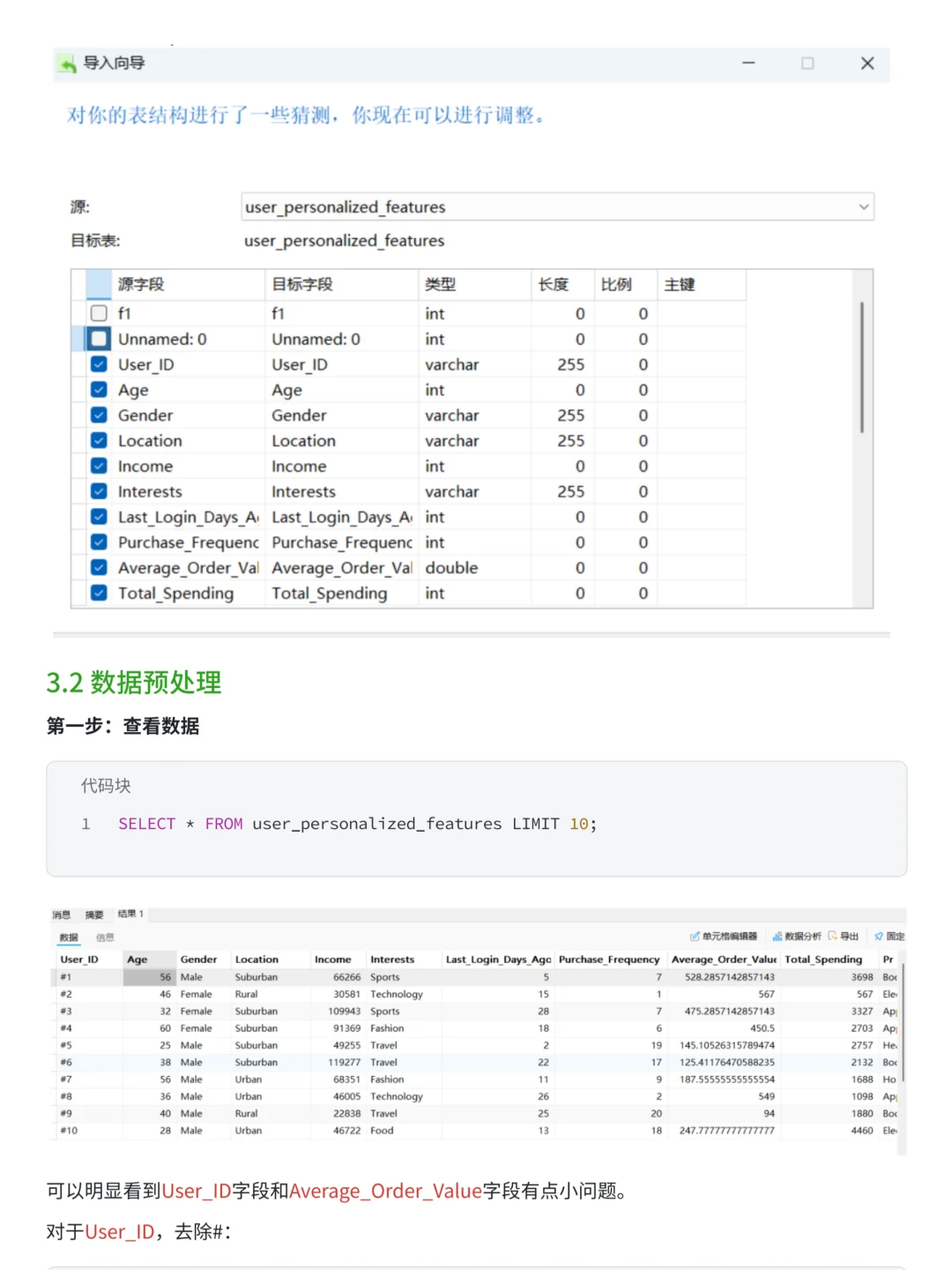952x1270 pixels.
Task: Select the 数据 sub-tab
Action: point(69,938)
